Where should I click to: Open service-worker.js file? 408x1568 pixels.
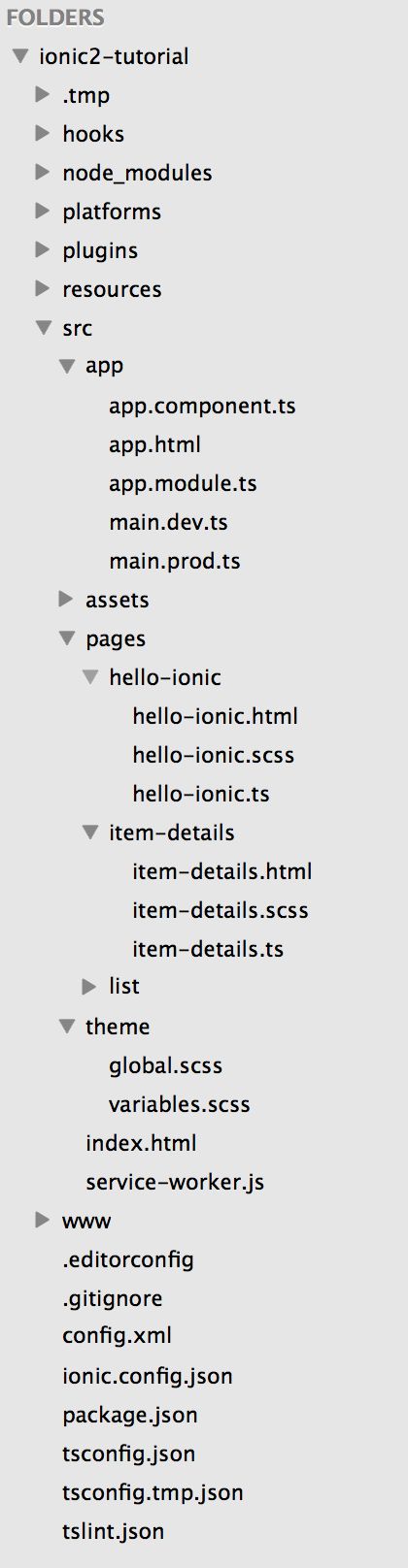click(175, 1182)
